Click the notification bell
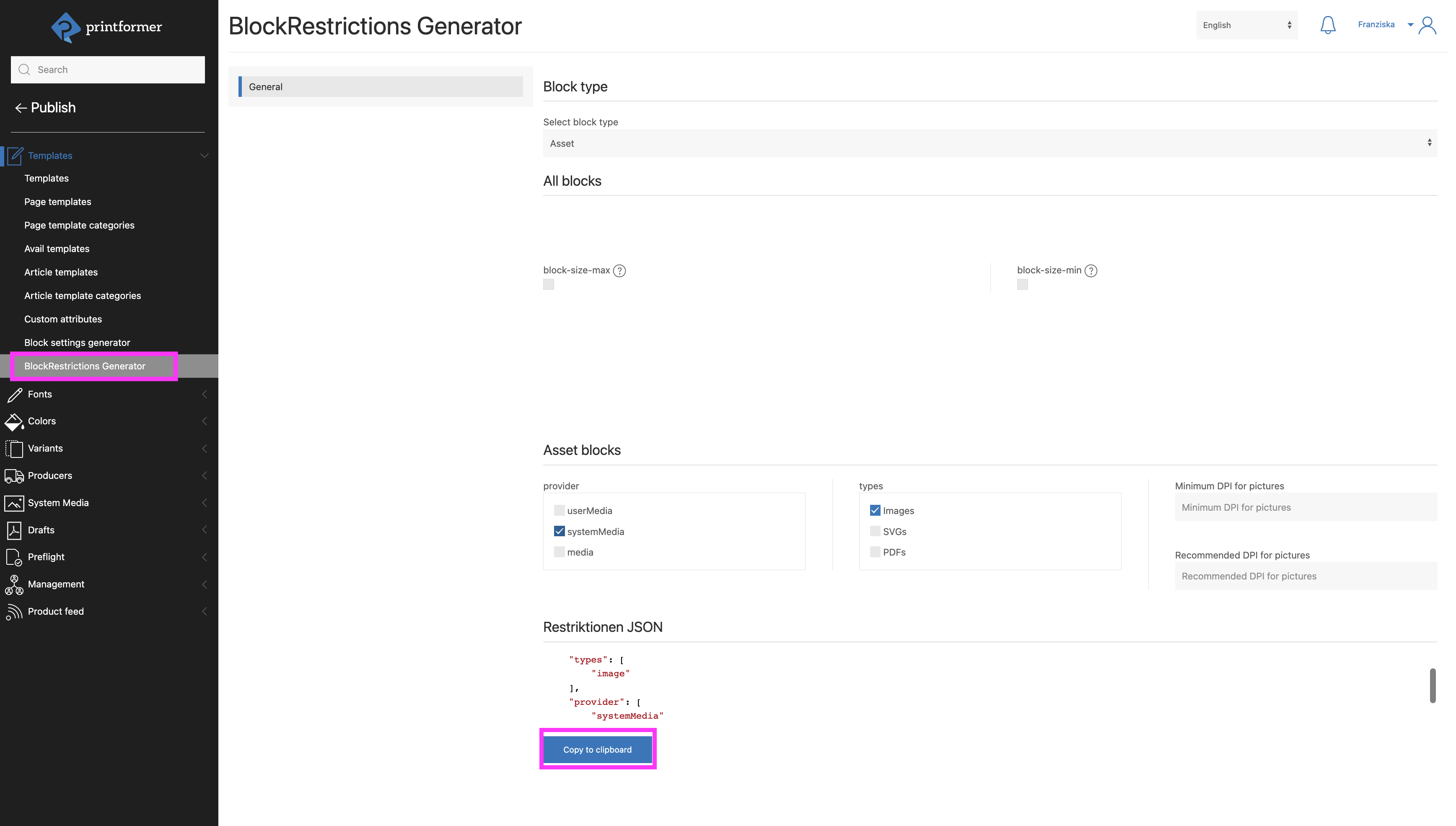 (x=1328, y=25)
